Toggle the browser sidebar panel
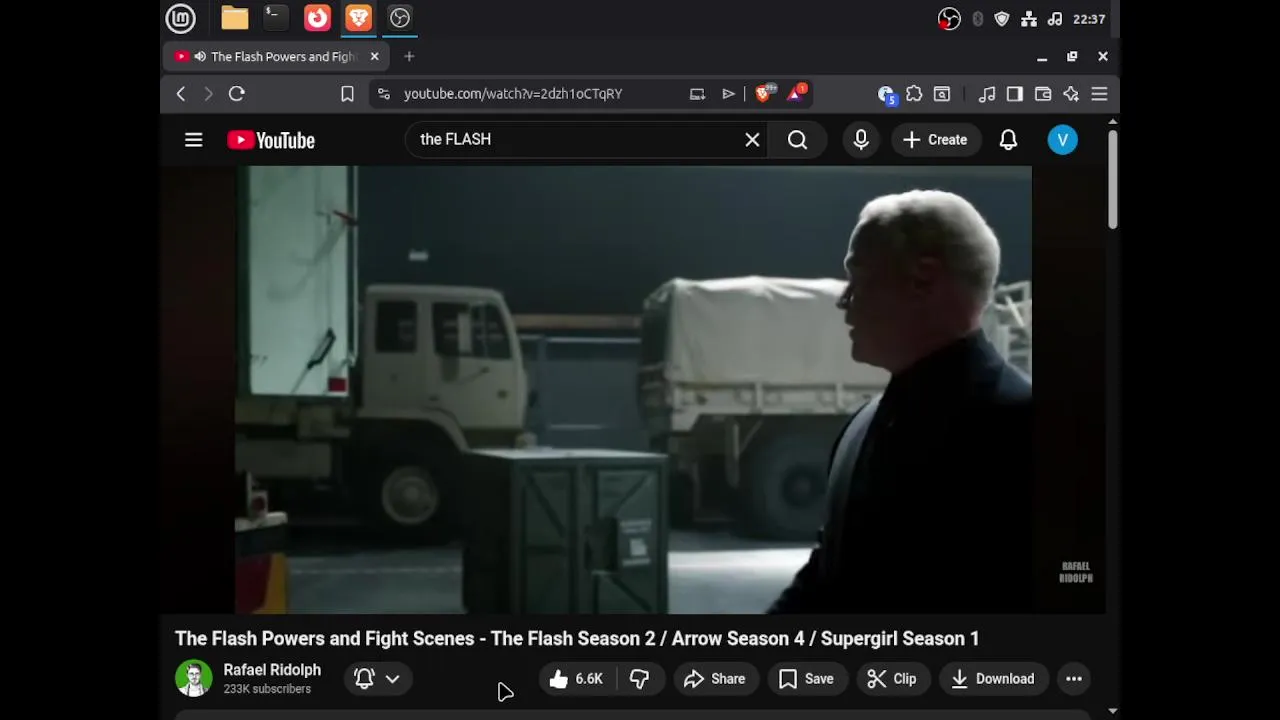Viewport: 1280px width, 720px height. tap(1015, 94)
